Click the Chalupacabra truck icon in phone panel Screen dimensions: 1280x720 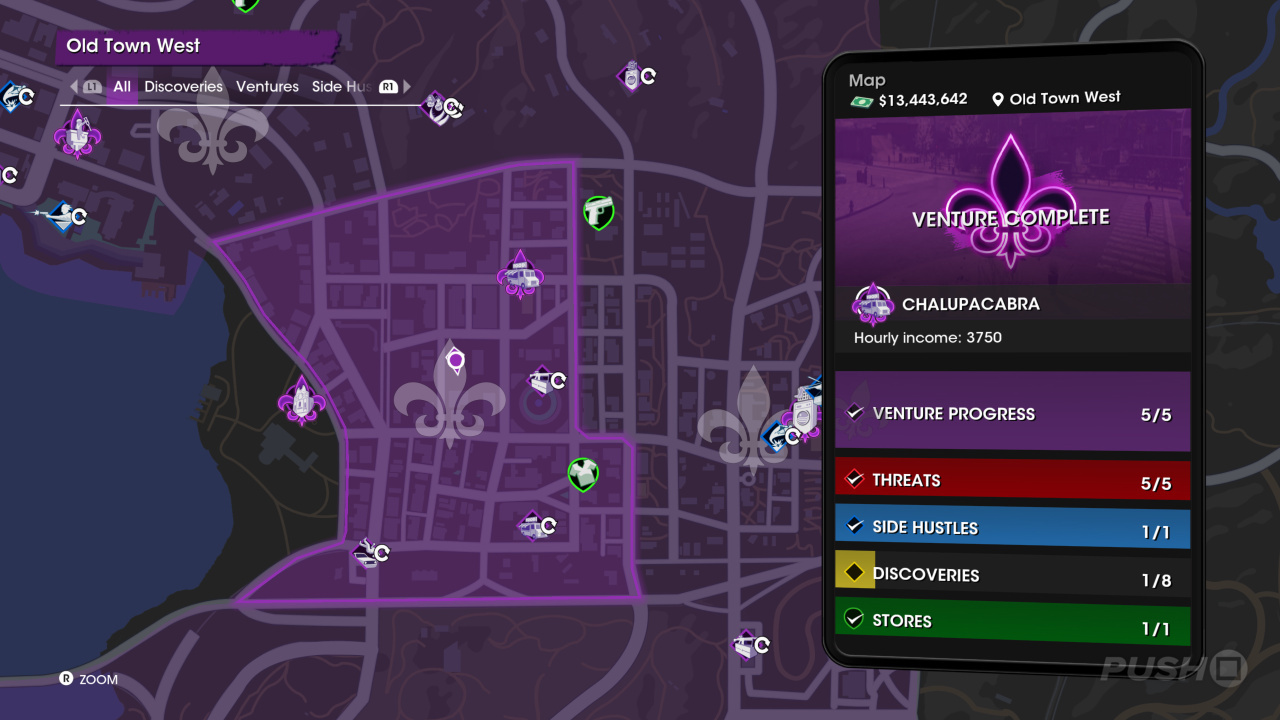coord(873,304)
